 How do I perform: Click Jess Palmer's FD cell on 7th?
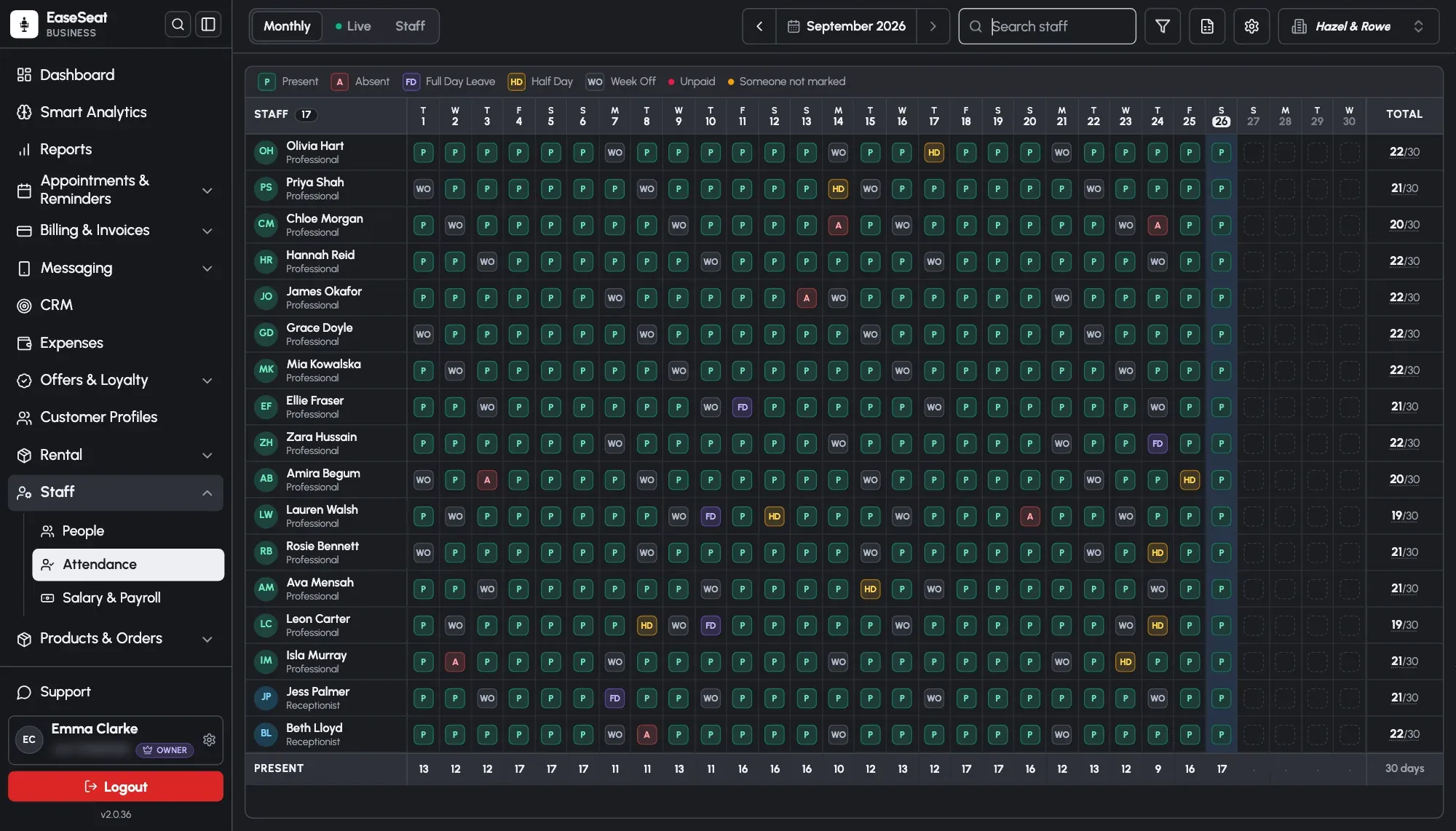[614, 698]
